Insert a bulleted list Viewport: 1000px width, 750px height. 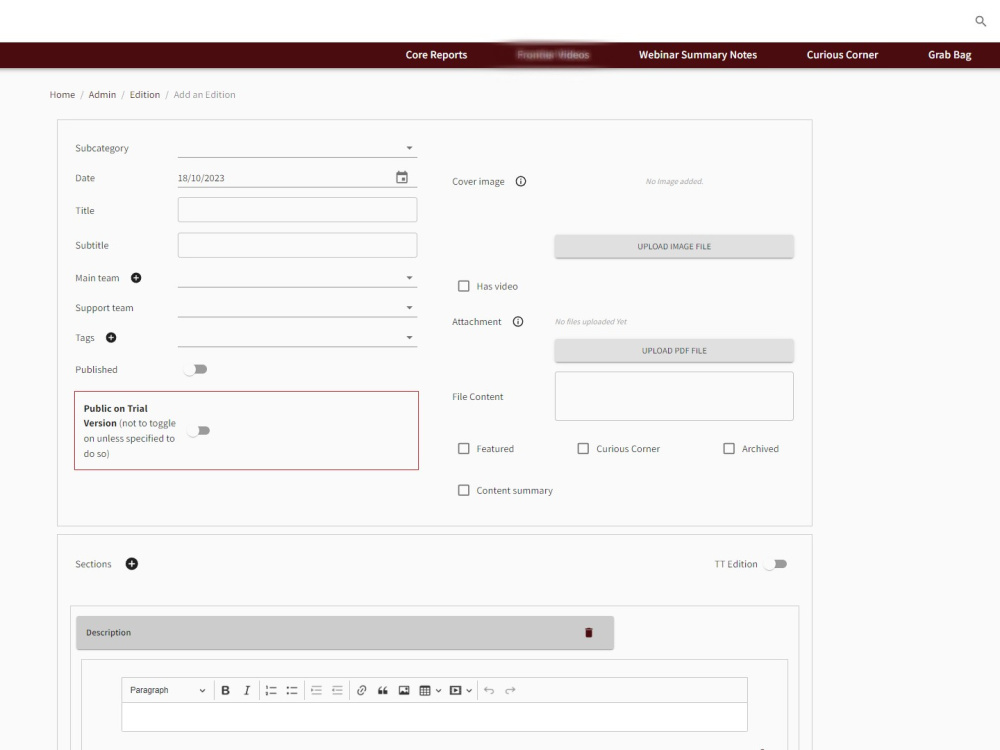point(292,690)
